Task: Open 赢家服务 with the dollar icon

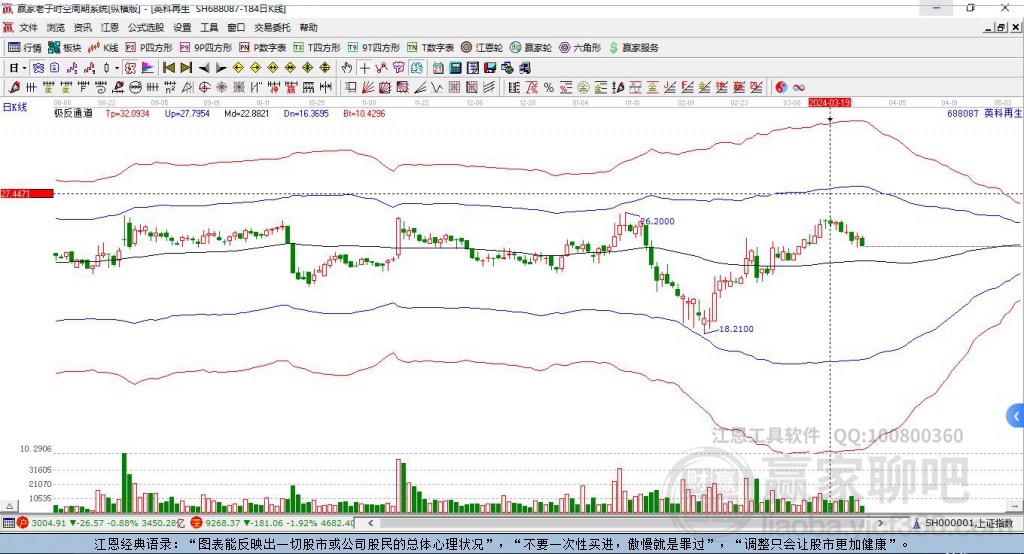Action: [633, 48]
